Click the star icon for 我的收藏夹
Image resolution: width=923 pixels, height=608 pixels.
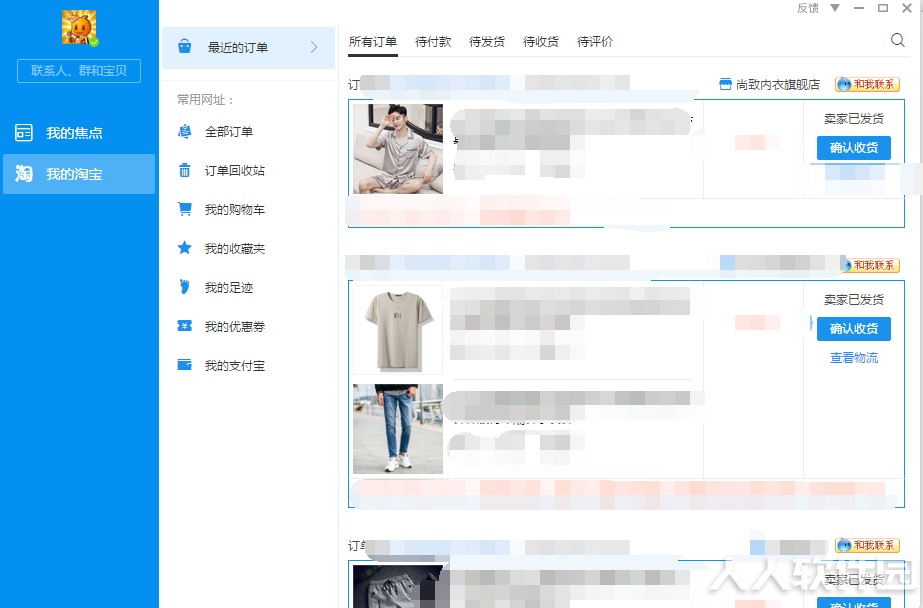184,248
